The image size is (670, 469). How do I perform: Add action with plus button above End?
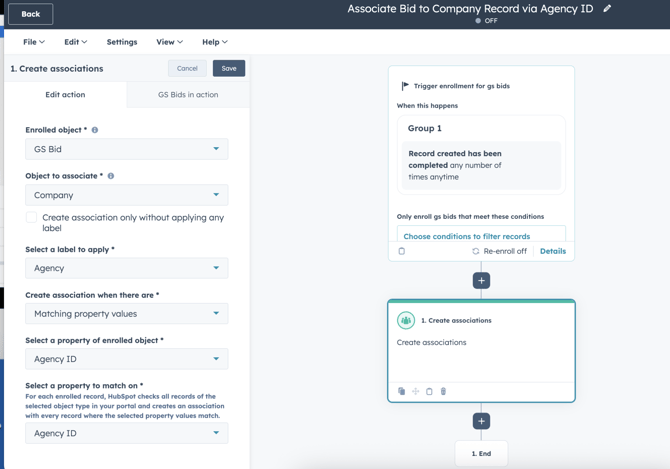coord(481,421)
